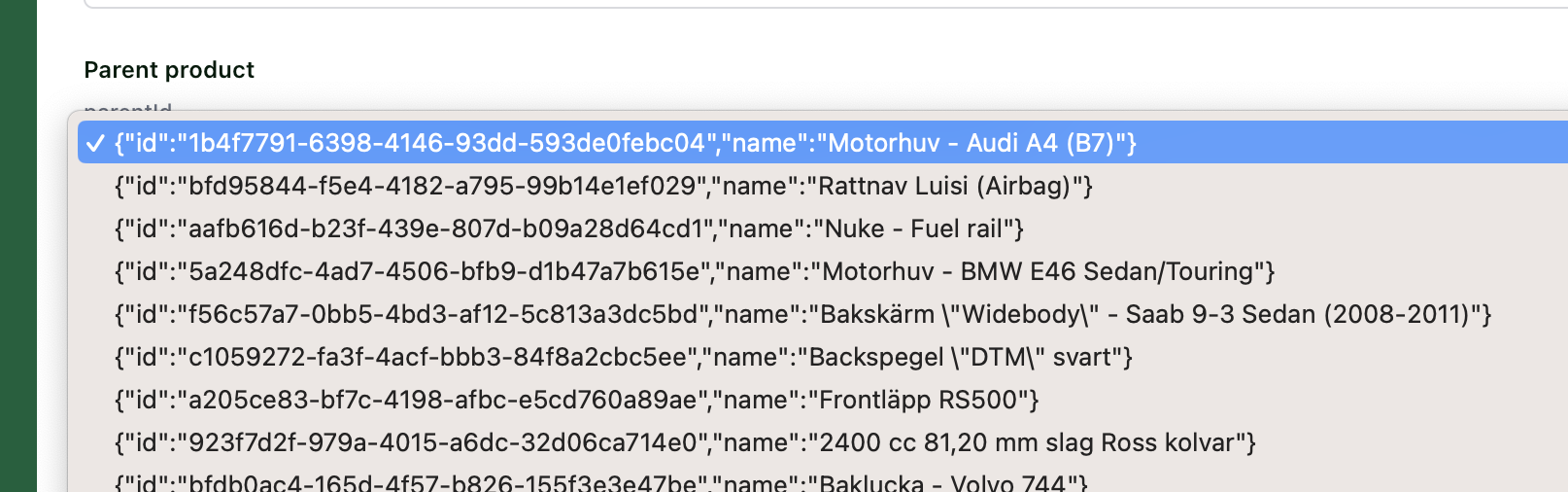Select the Motorhuv - Audi A4 (B7) option

point(625,144)
